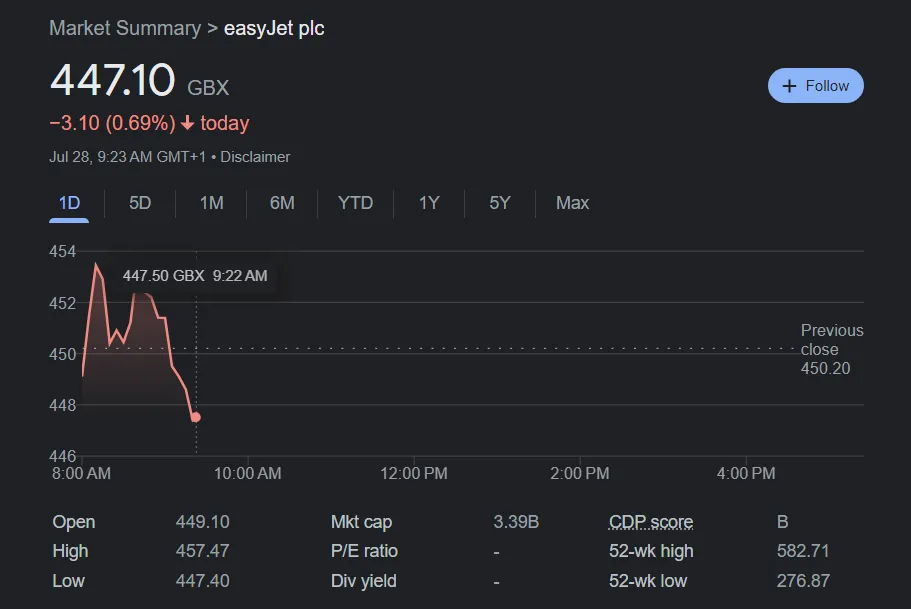Click the P/E ratio label
The height and width of the screenshot is (609, 911).
click(364, 551)
